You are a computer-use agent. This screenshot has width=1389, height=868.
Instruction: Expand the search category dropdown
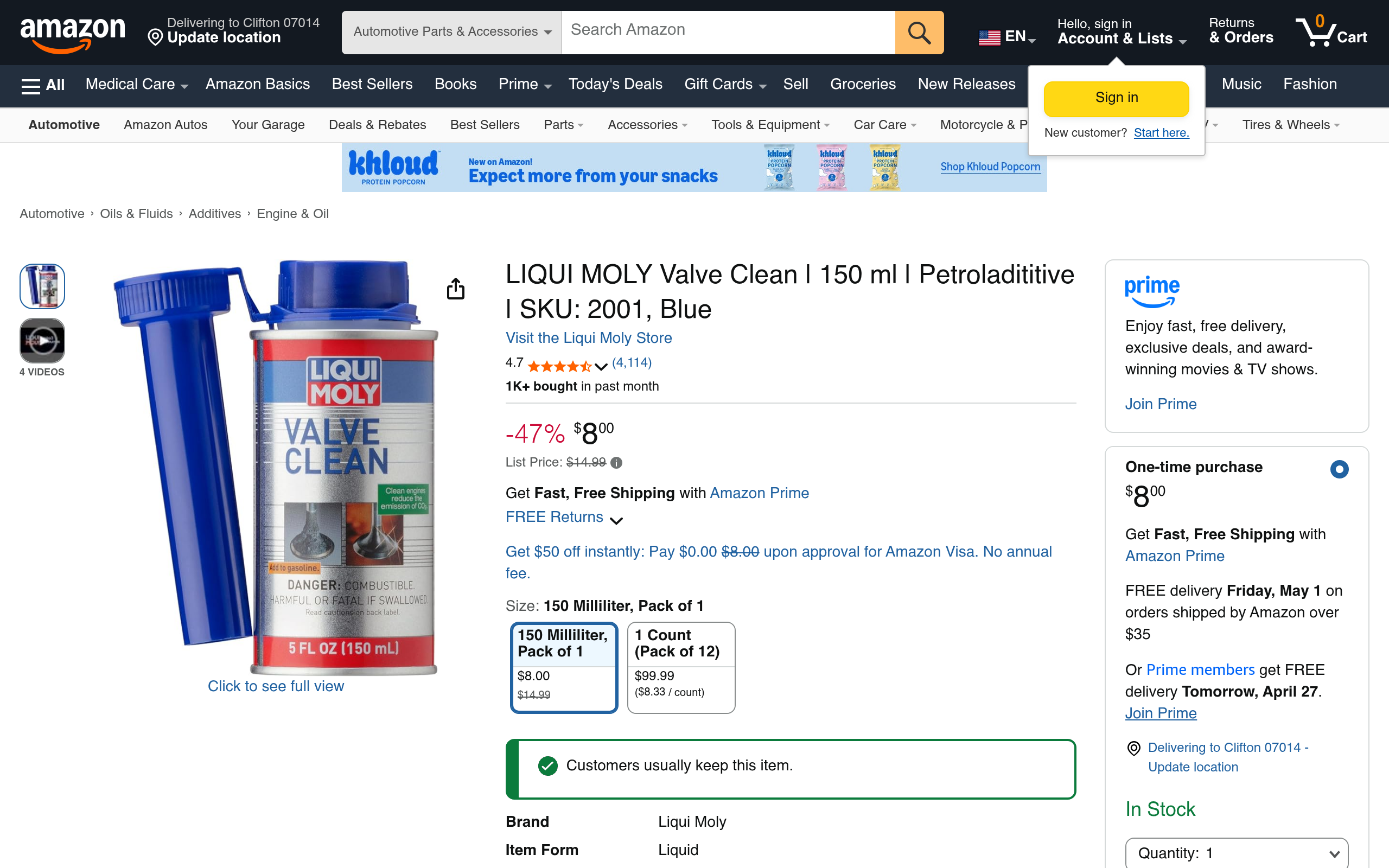click(452, 32)
